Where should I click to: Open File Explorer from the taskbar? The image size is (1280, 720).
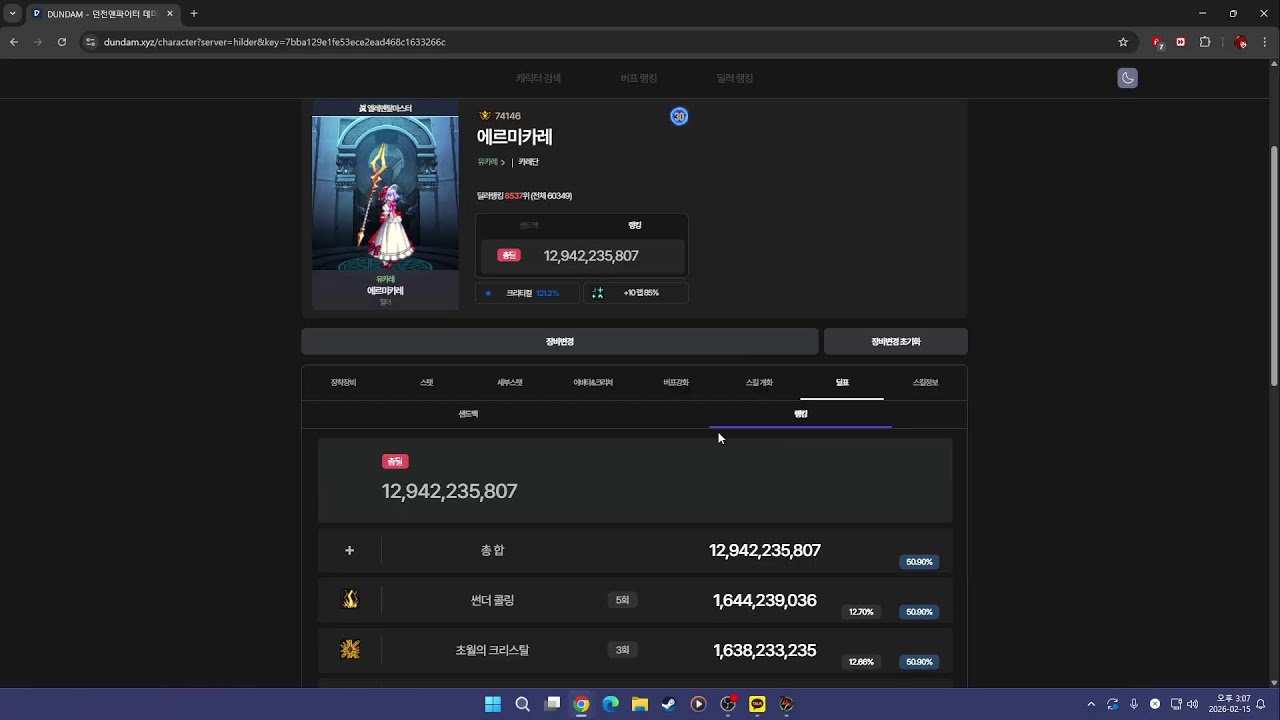pyautogui.click(x=640, y=704)
